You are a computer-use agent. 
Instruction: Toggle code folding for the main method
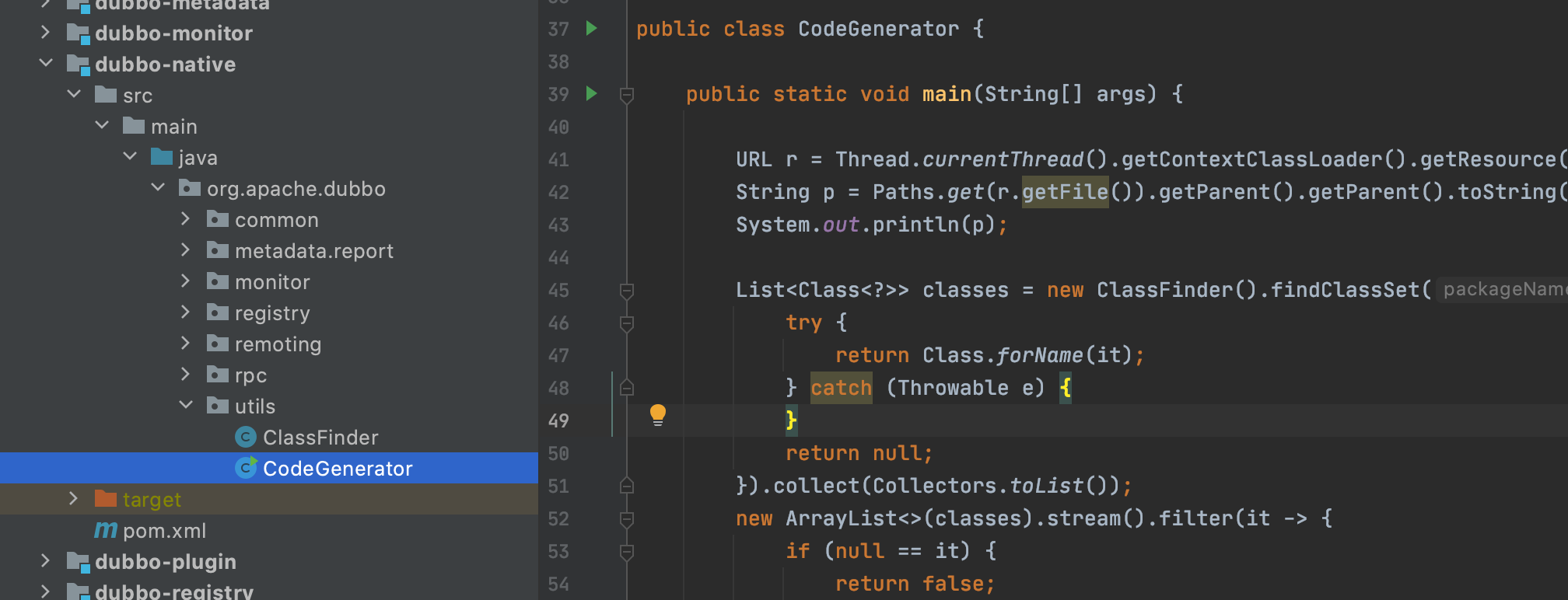[x=627, y=95]
